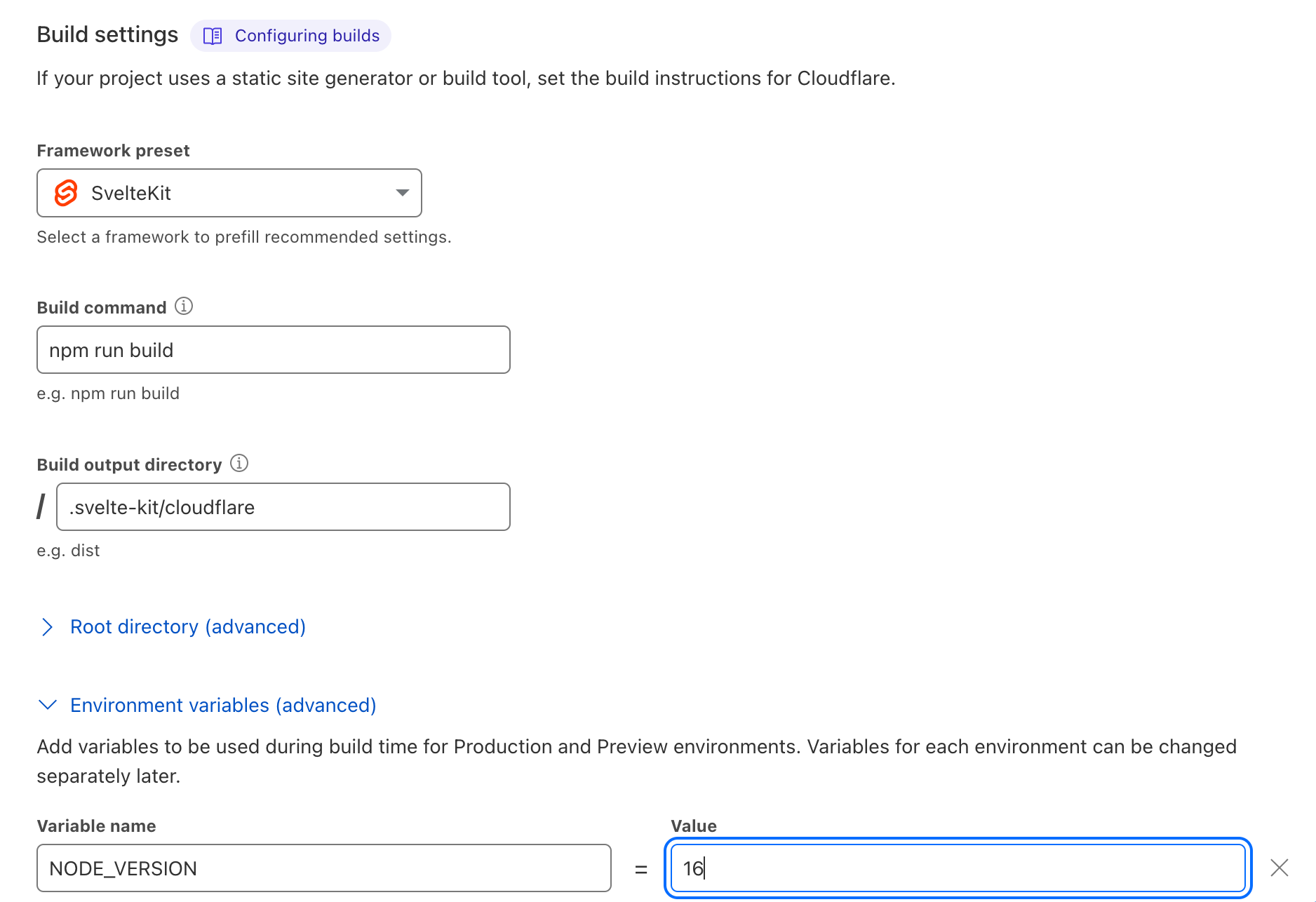
Task: Click the .svelte-kit/cloudflare output directory field
Action: [283, 506]
